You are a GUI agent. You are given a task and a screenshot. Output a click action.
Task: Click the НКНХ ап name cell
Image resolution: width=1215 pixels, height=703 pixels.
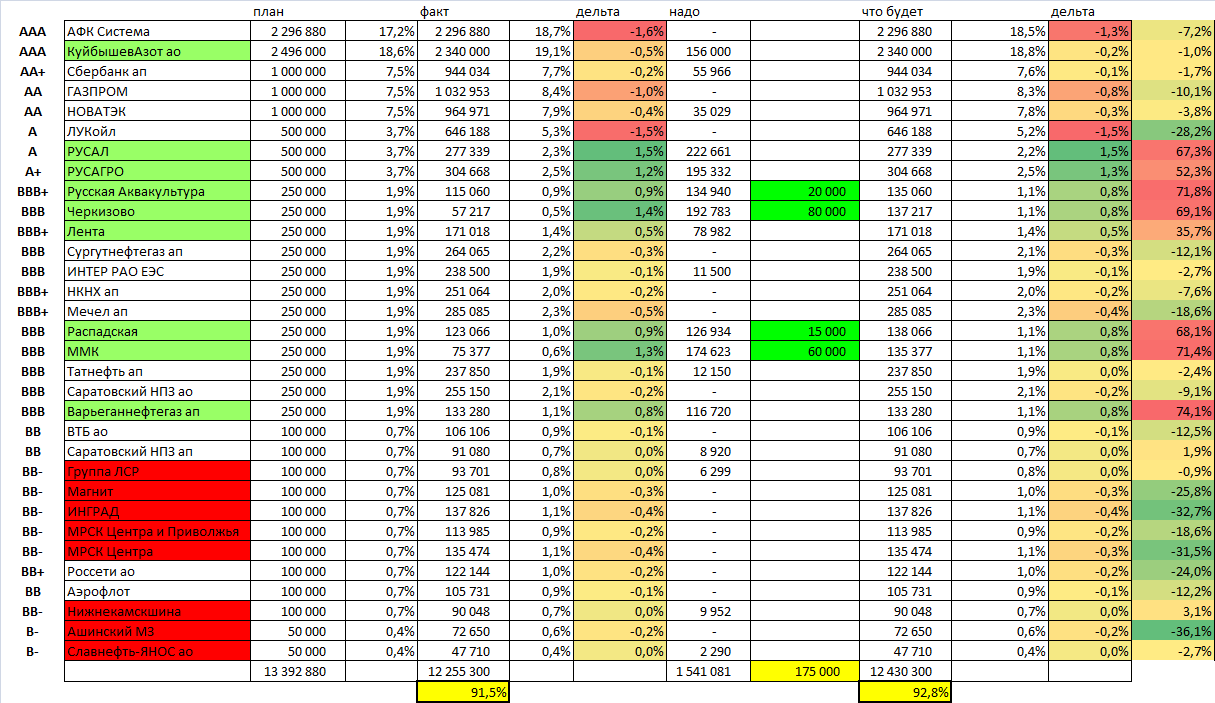[156, 291]
